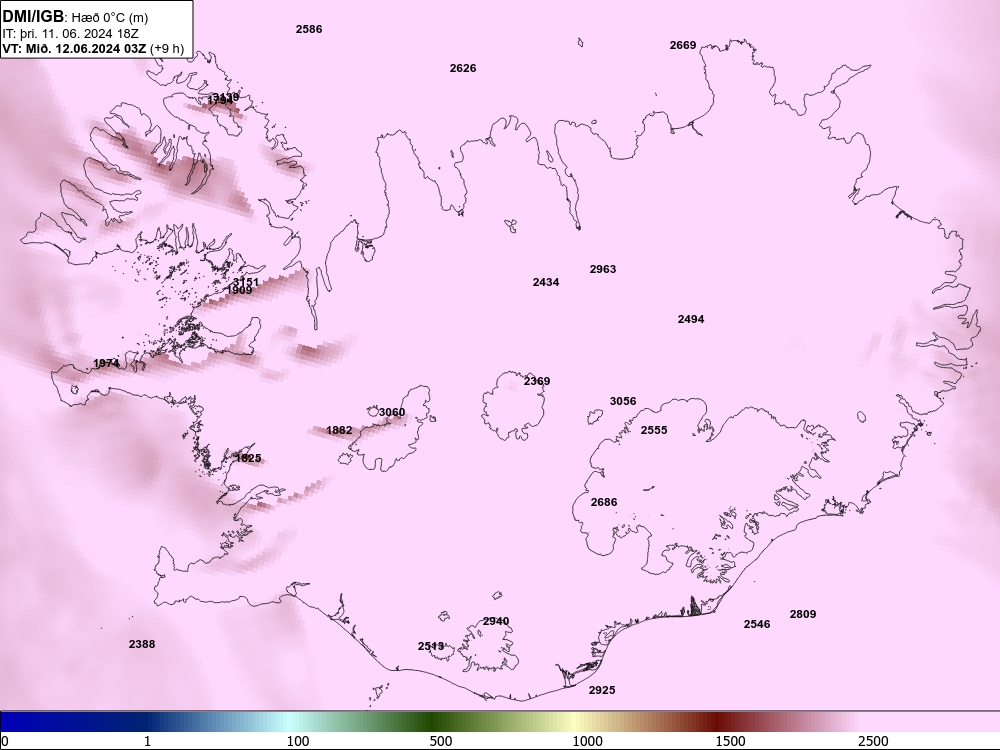Click the 2513 height value
The image size is (1000, 750).
[x=430, y=647]
